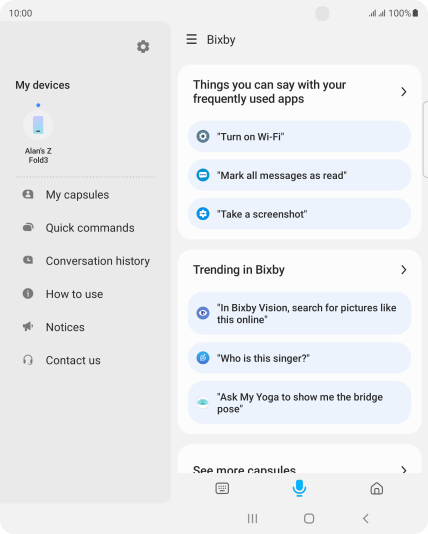Tap the Android back navigation arrow
Screen dimensions: 428x534
point(366,518)
